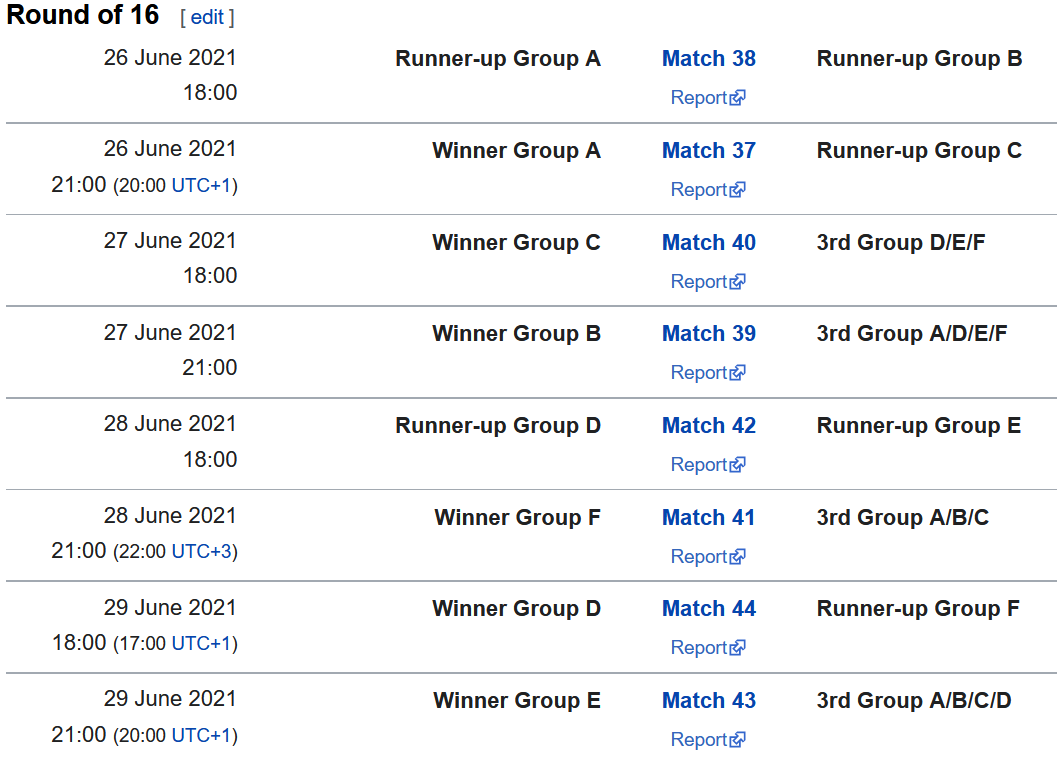Click the external link icon under Match 42
This screenshot has width=1057, height=763.
click(x=738, y=465)
